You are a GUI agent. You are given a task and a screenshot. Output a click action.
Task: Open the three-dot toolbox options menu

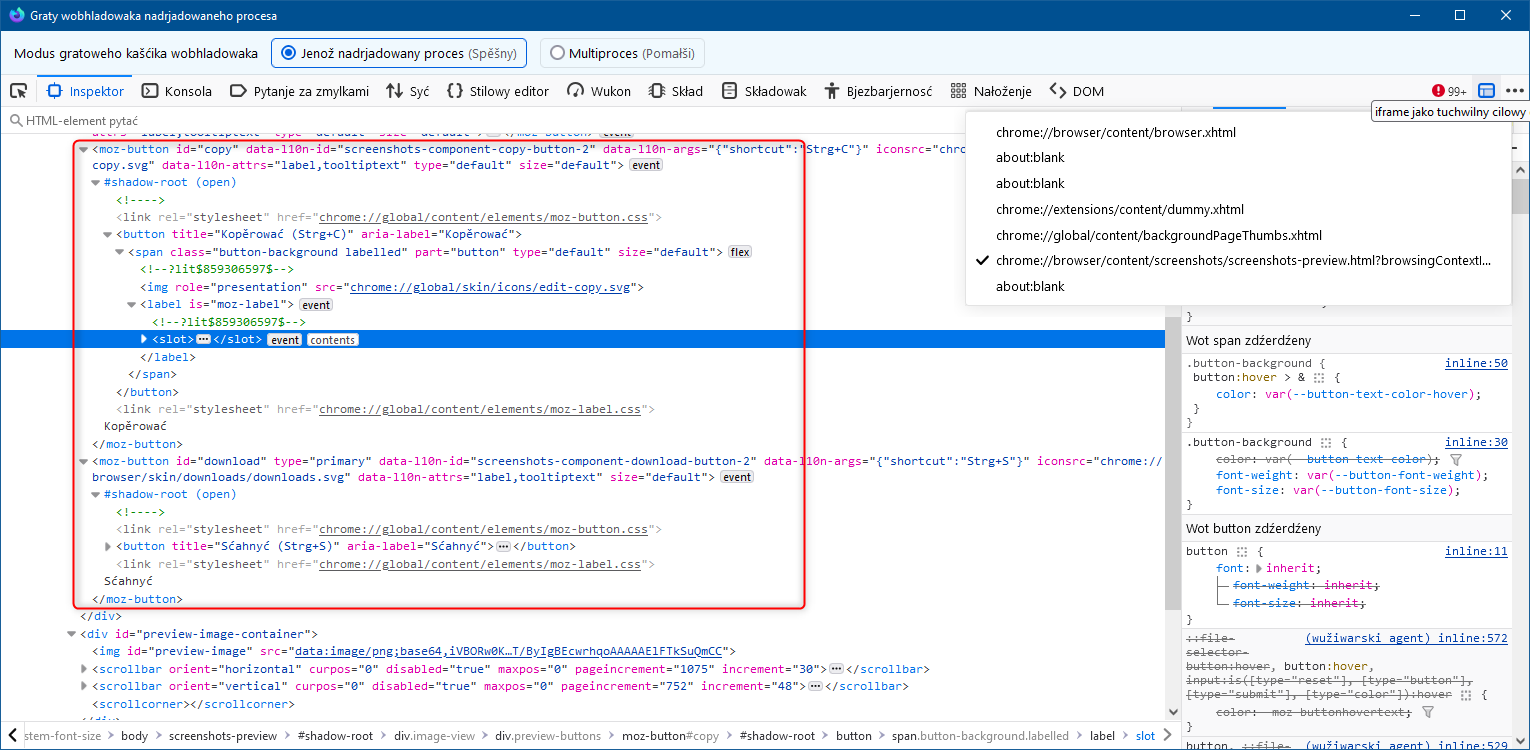1515,91
